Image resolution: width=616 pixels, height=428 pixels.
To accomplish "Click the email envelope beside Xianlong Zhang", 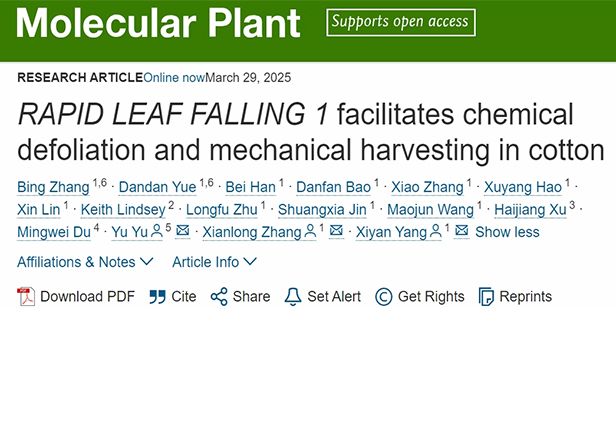I will coord(336,232).
